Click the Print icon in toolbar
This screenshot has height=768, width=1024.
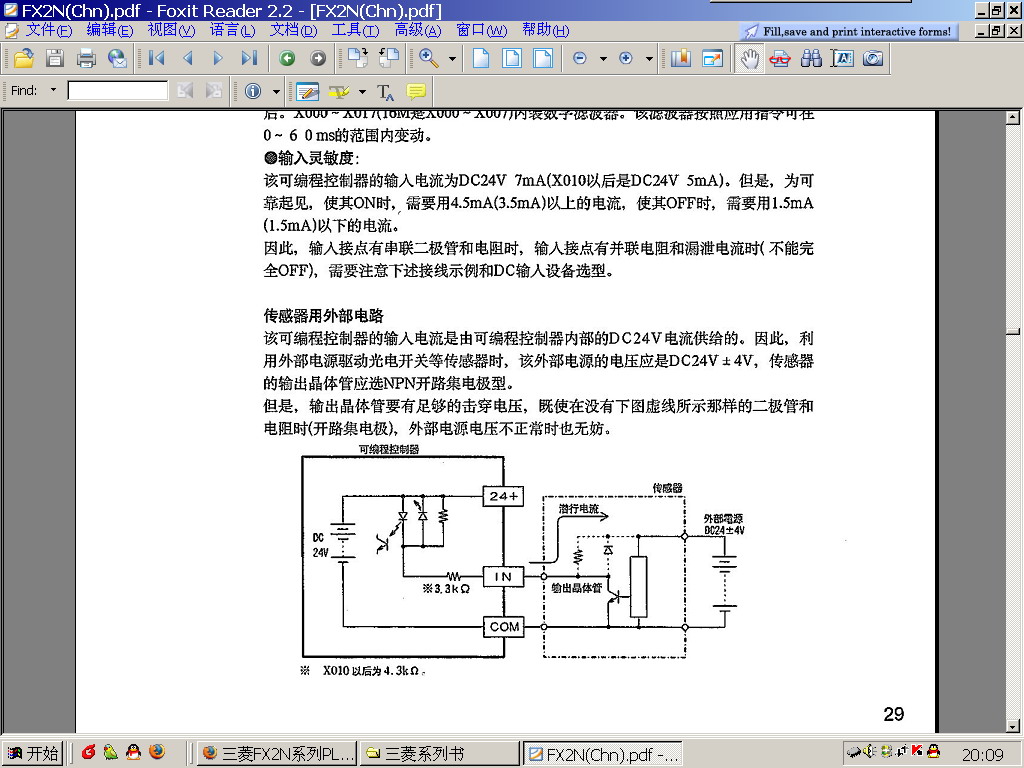click(x=86, y=58)
